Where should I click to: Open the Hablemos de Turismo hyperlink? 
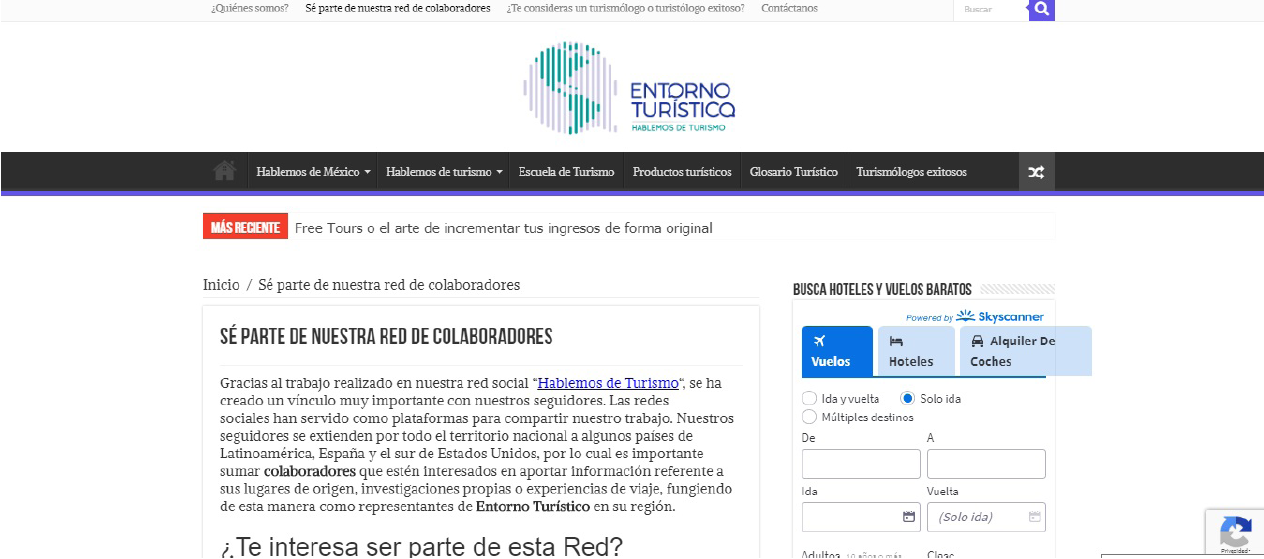click(x=608, y=383)
